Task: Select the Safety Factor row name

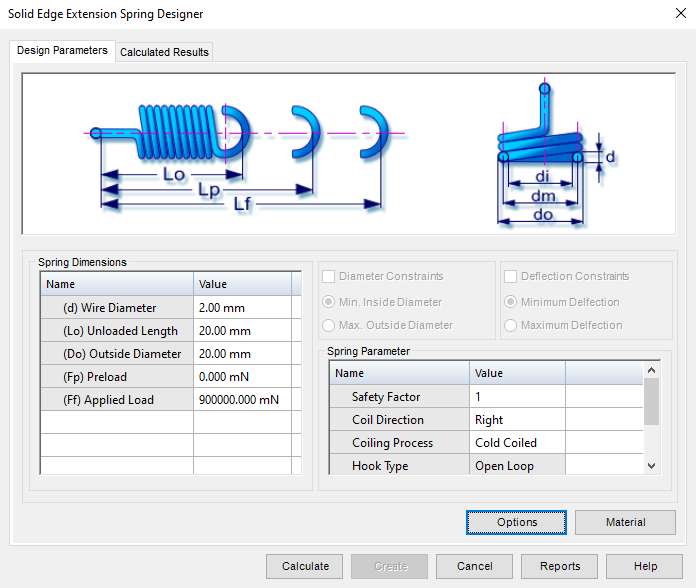Action: coord(399,396)
